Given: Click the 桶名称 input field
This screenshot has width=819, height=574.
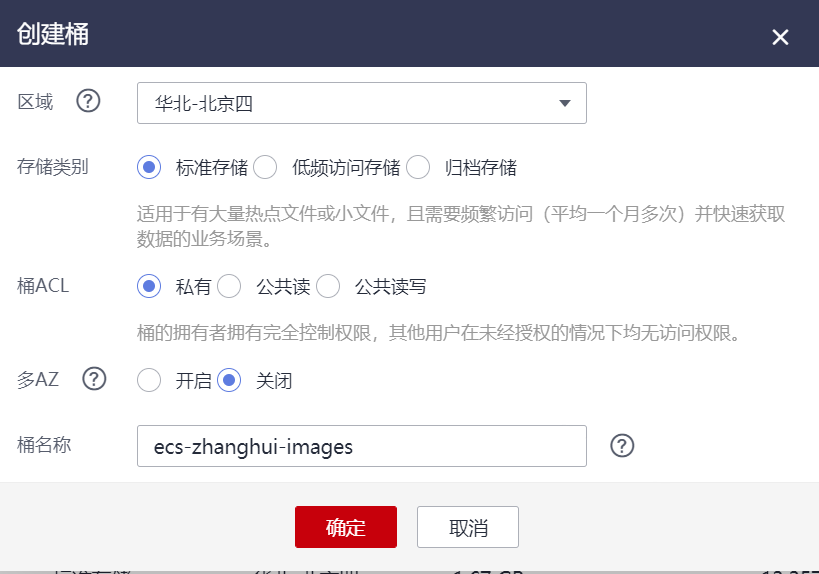Looking at the screenshot, I should [x=361, y=446].
